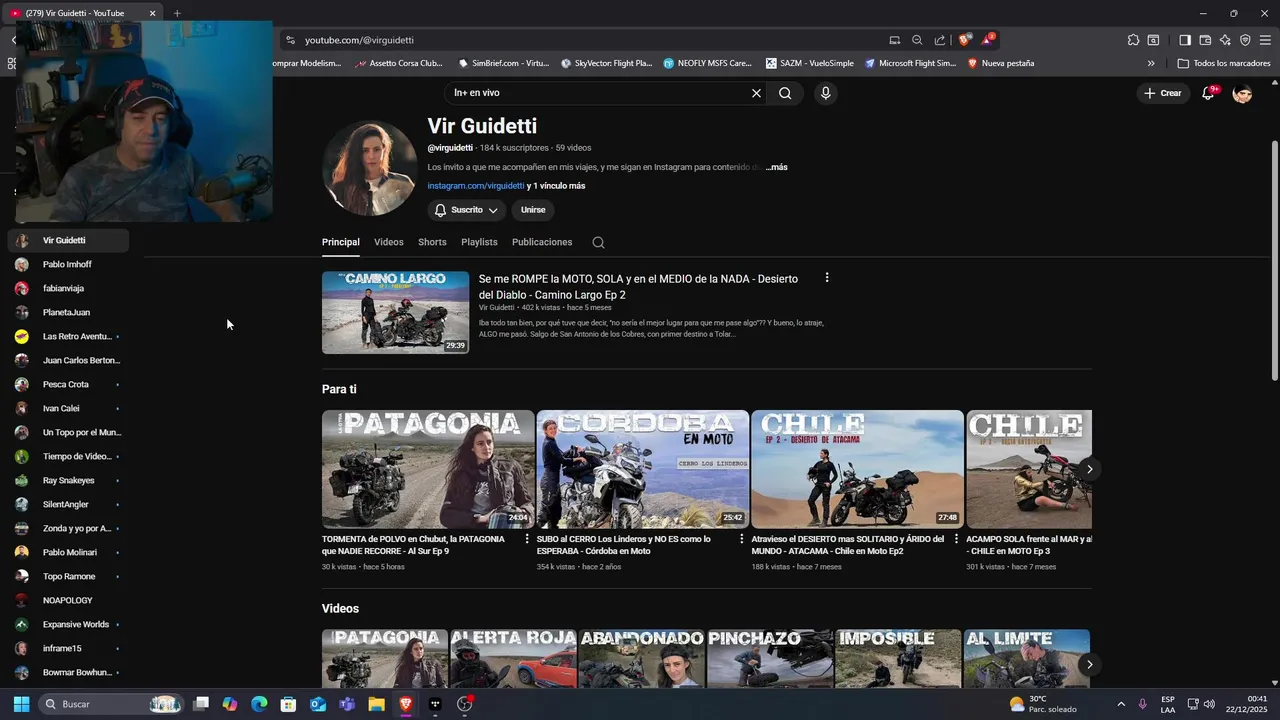1280x720 pixels.
Task: Click the share page icon in address bar
Action: [x=940, y=40]
